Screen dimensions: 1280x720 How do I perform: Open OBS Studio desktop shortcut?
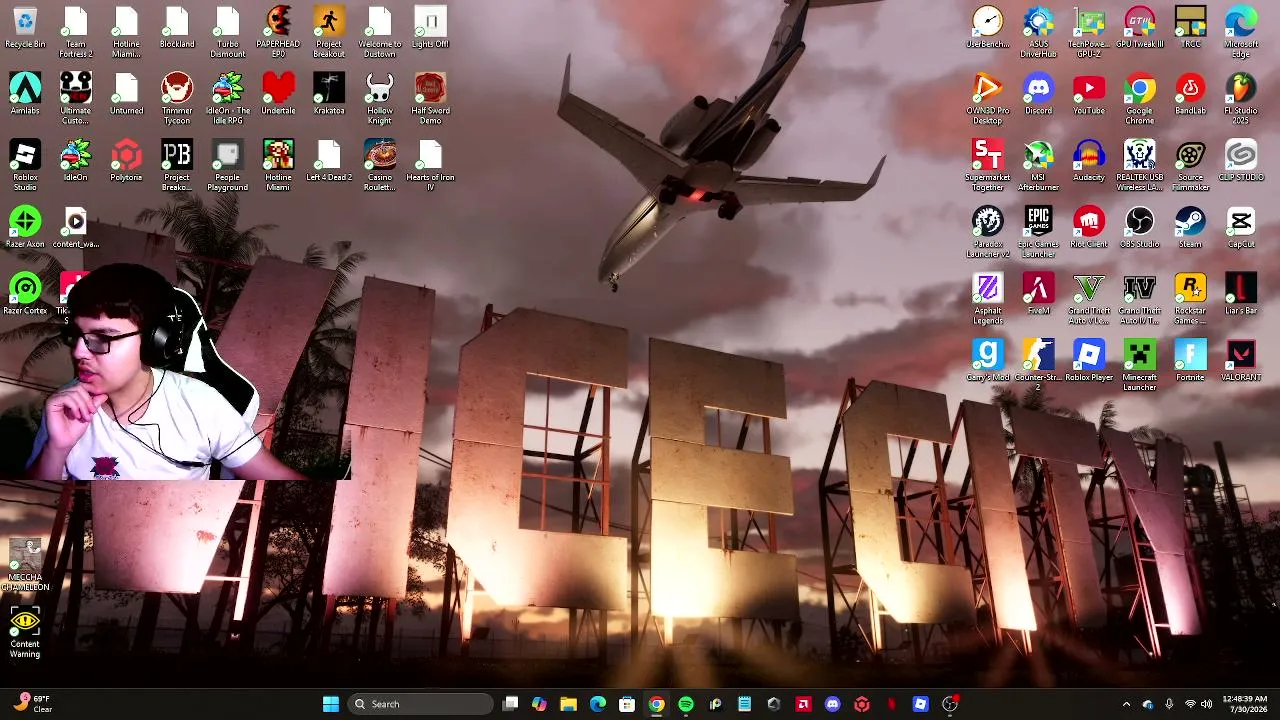1140,228
